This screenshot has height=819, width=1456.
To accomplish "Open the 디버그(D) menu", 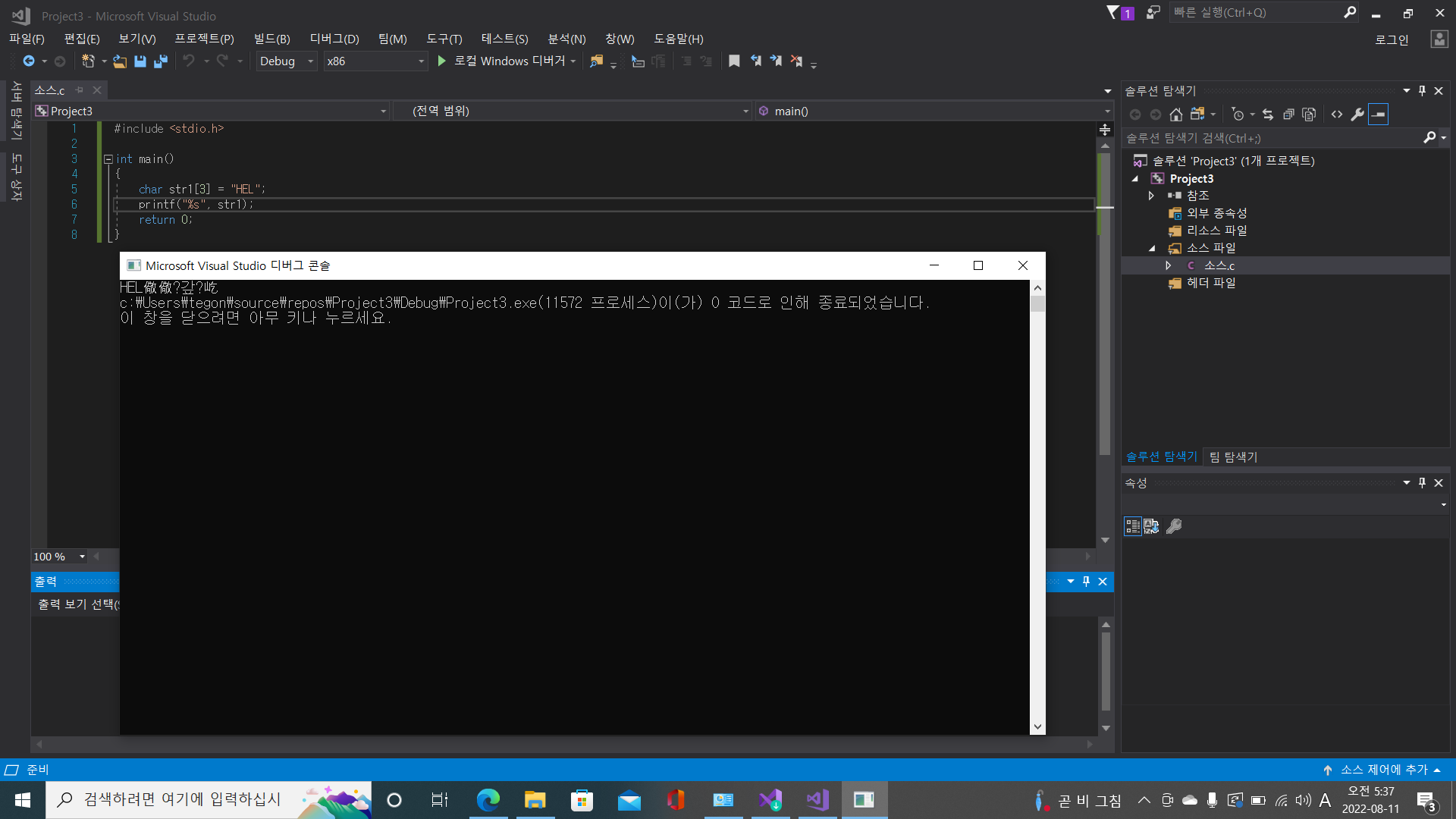I will 334,39.
